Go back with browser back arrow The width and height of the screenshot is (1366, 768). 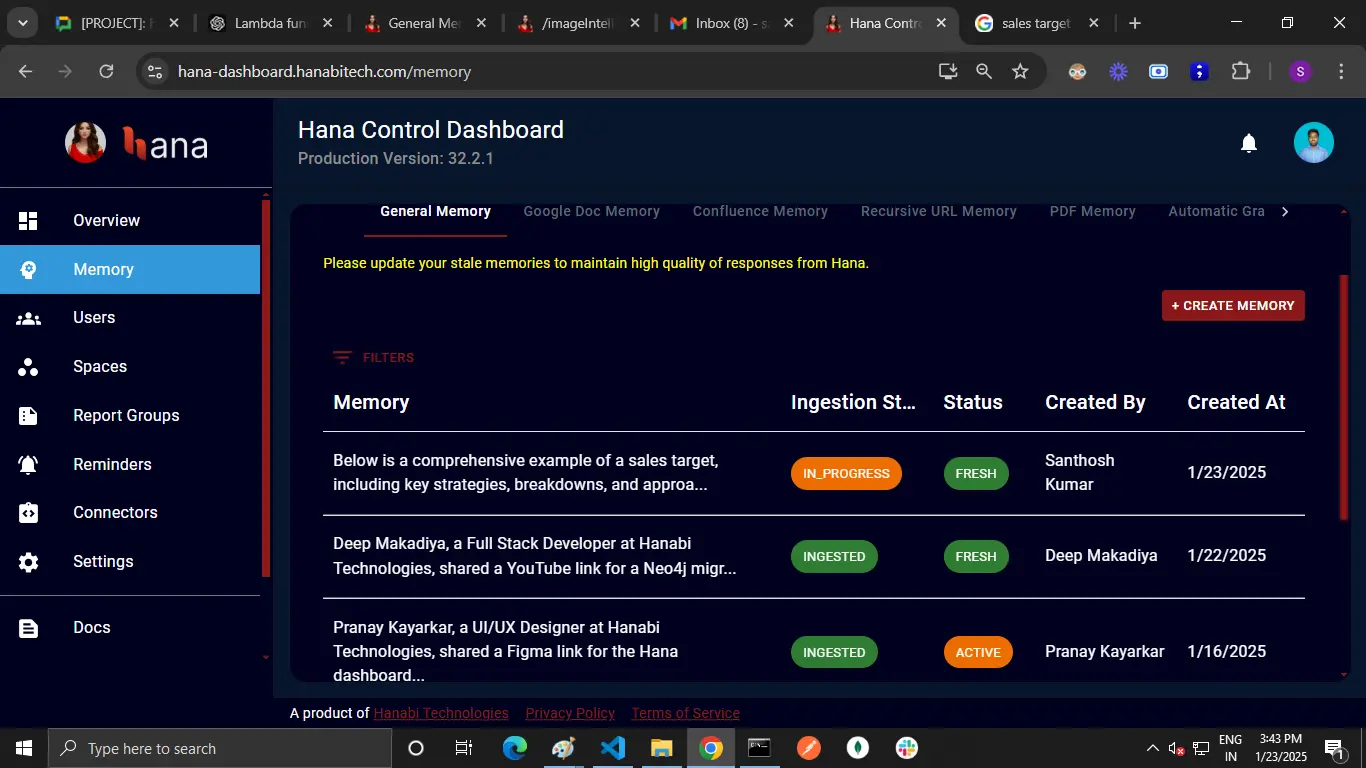click(26, 71)
